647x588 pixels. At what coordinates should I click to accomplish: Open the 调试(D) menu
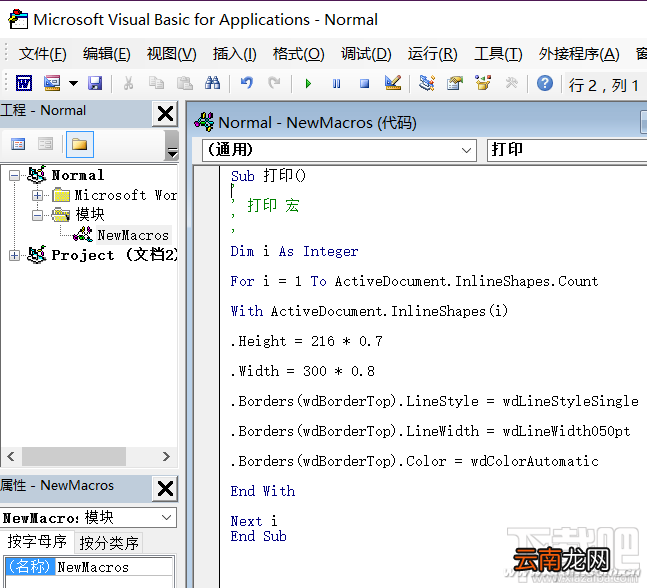[x=366, y=54]
